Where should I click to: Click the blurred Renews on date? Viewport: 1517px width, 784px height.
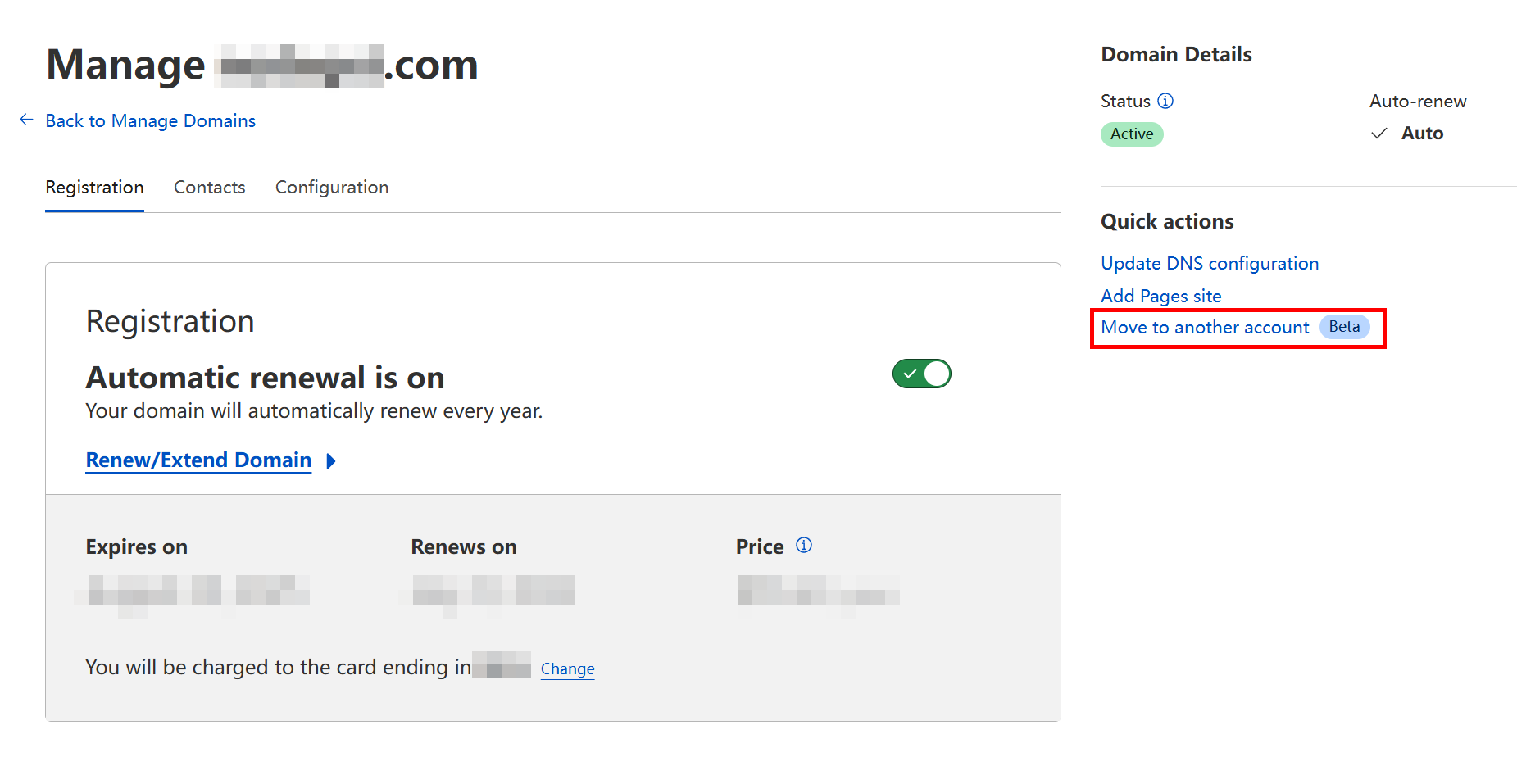[x=493, y=591]
